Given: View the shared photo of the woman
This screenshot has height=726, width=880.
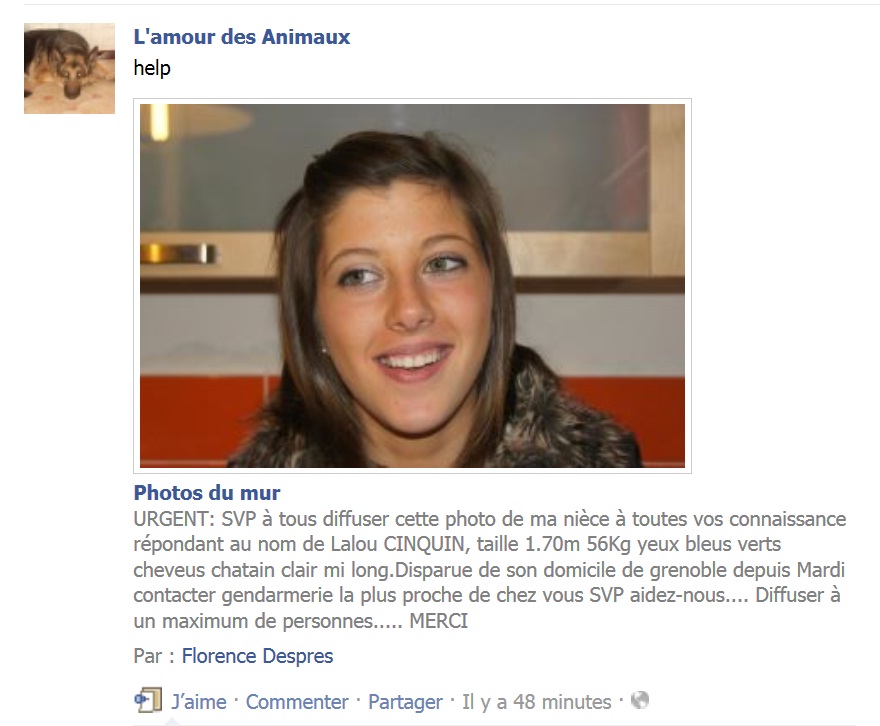Looking at the screenshot, I should click(412, 286).
